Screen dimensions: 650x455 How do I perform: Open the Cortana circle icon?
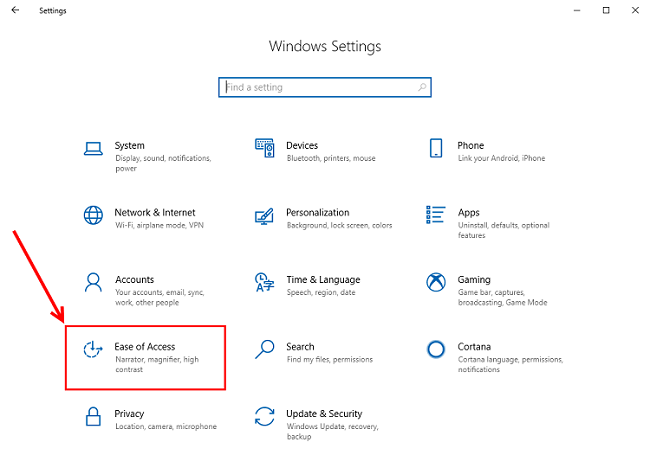(x=436, y=349)
